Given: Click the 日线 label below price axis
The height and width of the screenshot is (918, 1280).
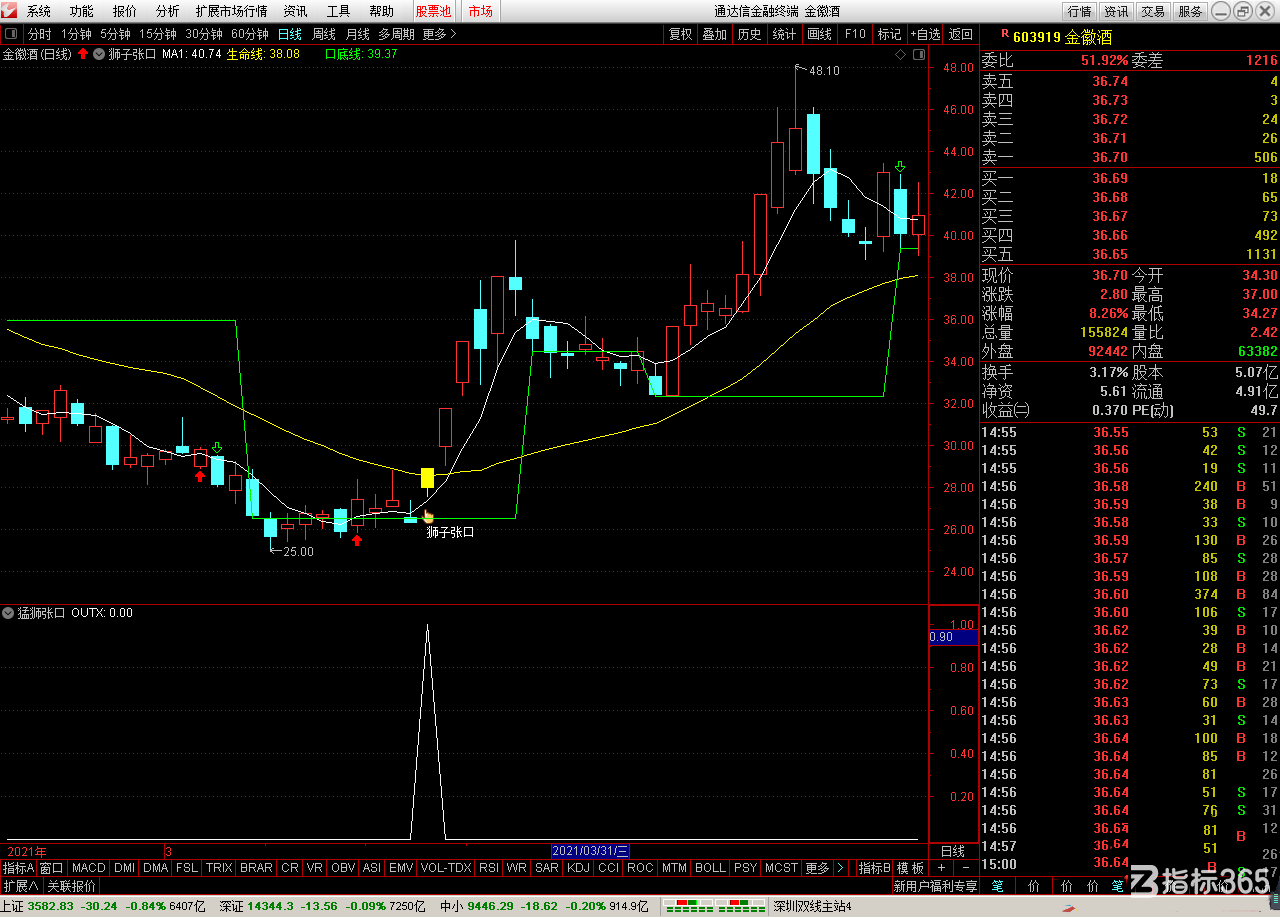Looking at the screenshot, I should coord(954,851).
